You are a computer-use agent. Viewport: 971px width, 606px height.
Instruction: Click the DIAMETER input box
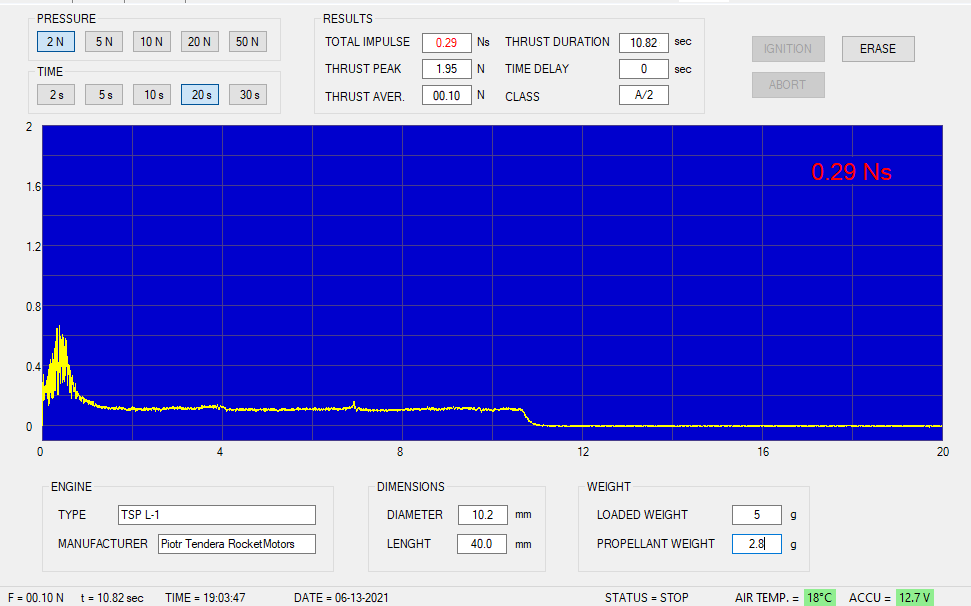coord(483,515)
